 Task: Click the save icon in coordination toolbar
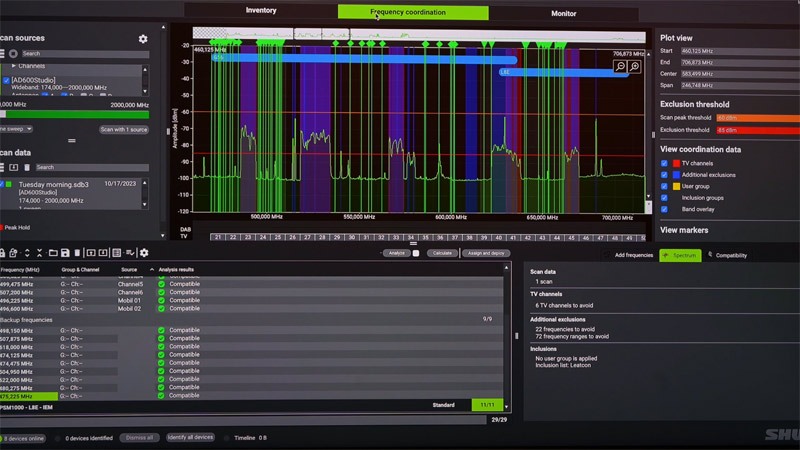point(65,253)
